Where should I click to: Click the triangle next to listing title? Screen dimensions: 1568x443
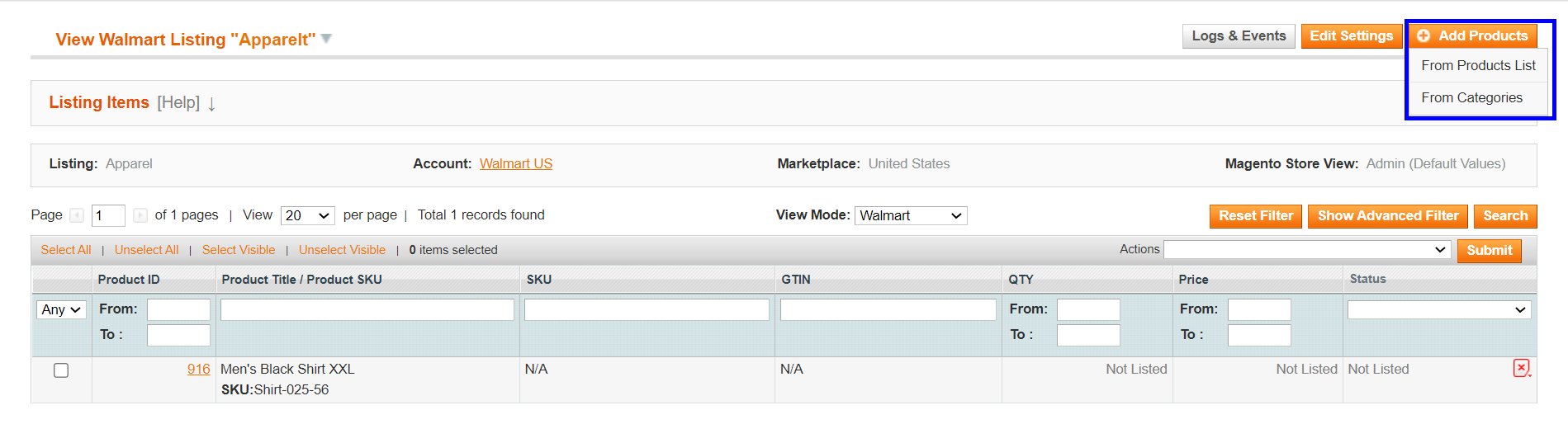[326, 39]
